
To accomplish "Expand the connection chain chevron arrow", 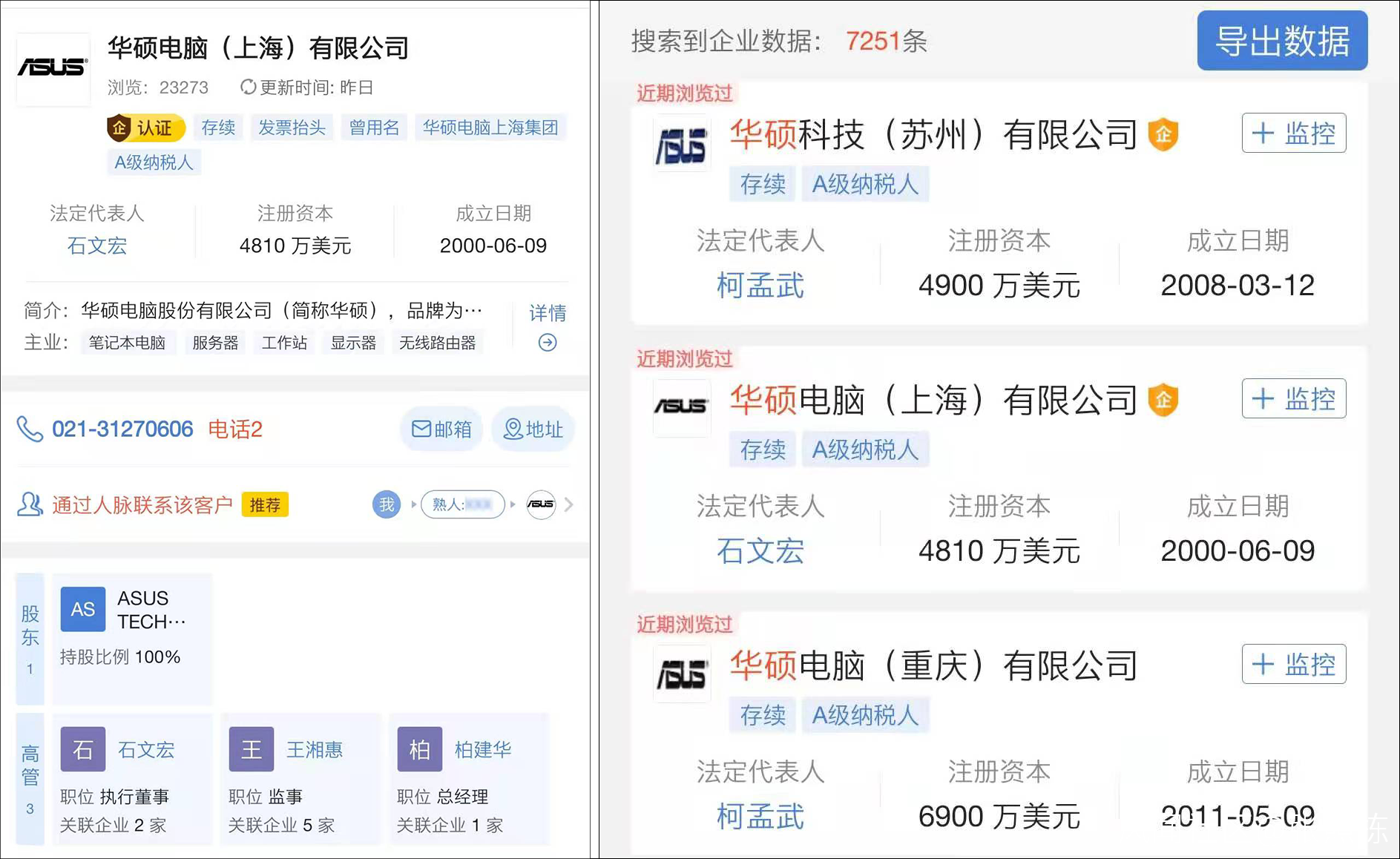I will pos(569,504).
